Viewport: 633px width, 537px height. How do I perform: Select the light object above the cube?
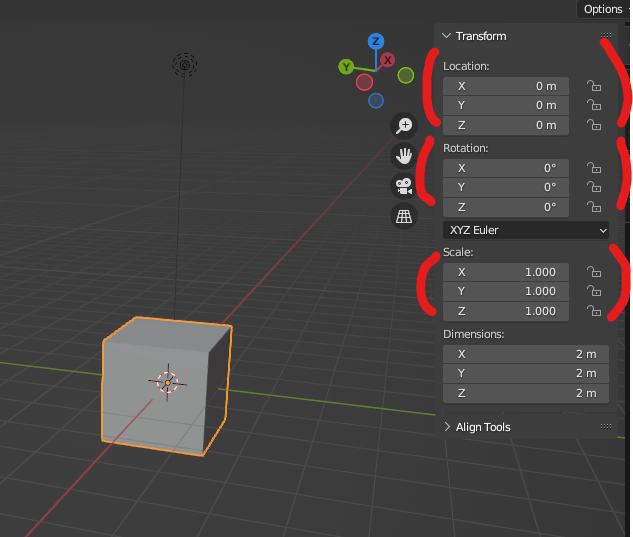coord(184,65)
